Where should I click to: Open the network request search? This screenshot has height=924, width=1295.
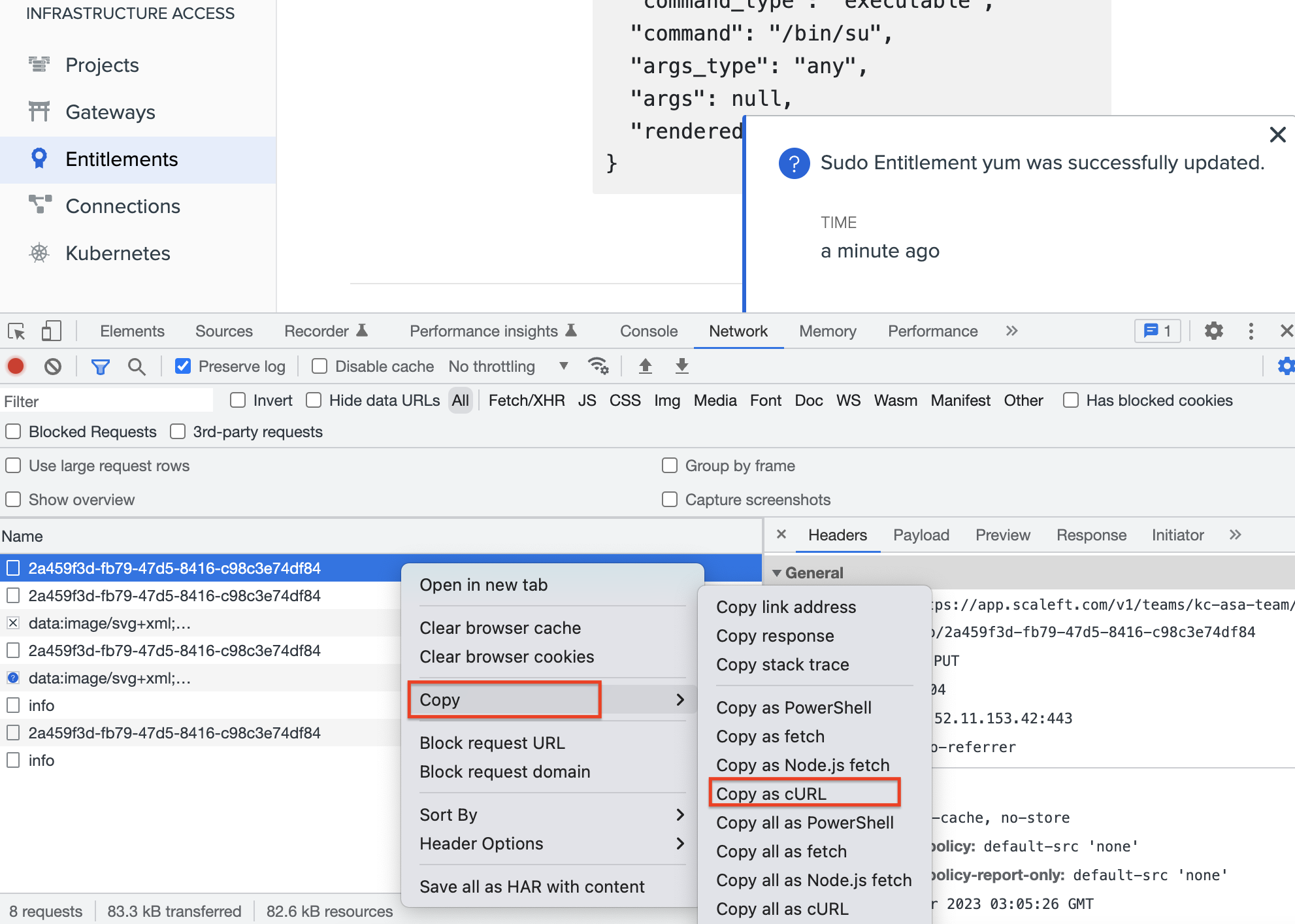(137, 366)
